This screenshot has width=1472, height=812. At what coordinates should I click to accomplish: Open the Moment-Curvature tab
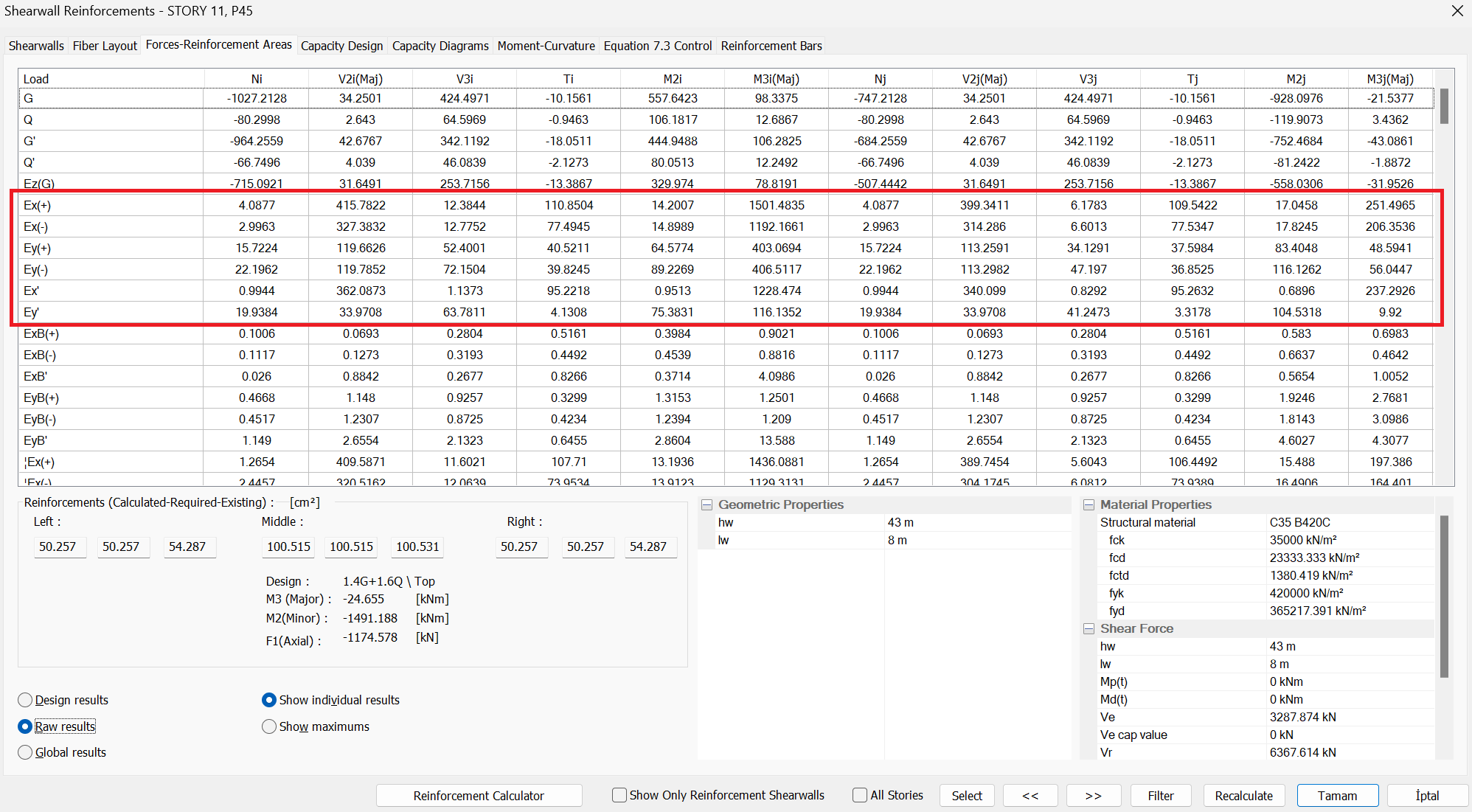tap(546, 46)
